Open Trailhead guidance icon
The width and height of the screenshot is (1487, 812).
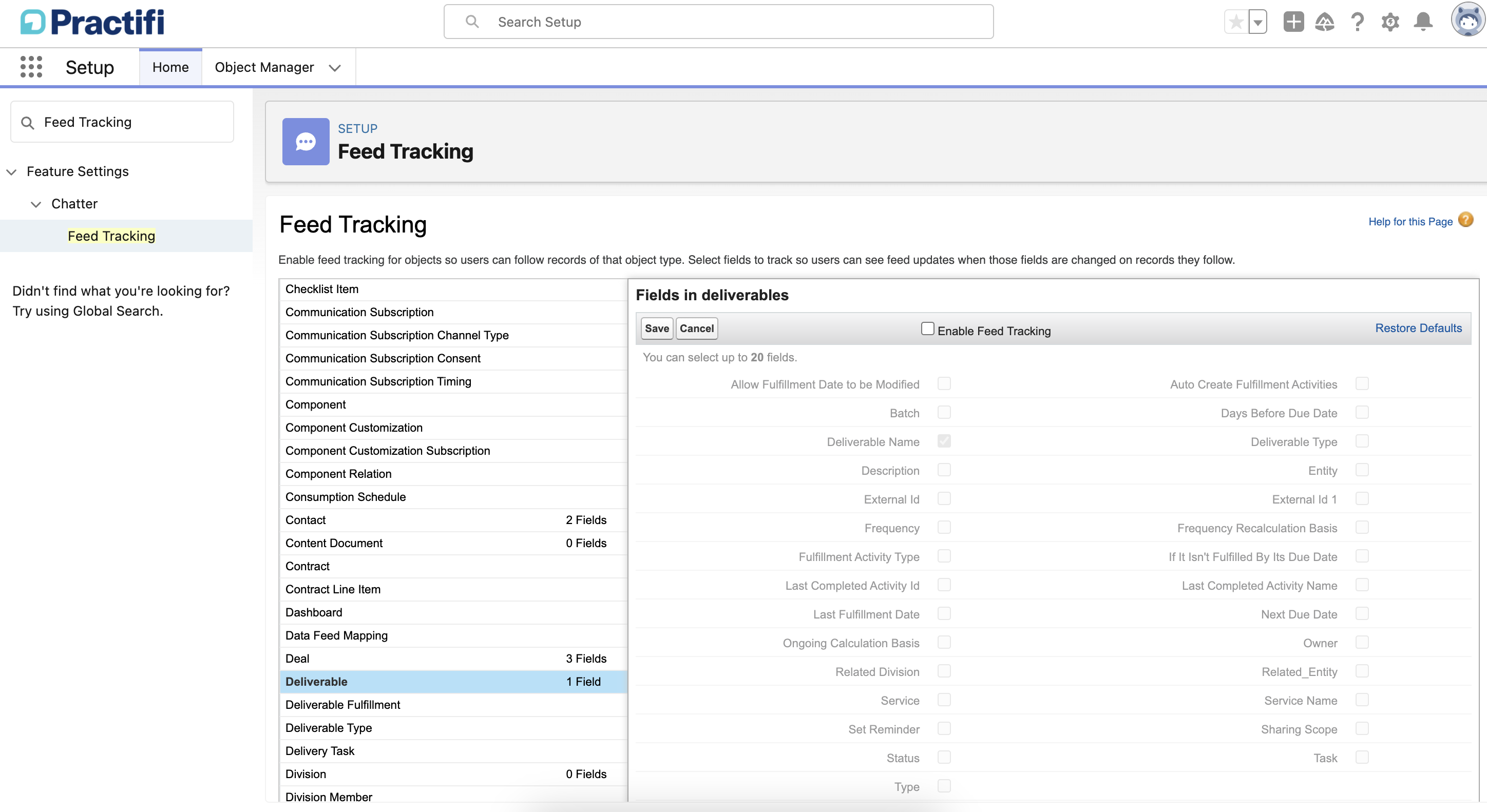tap(1325, 22)
